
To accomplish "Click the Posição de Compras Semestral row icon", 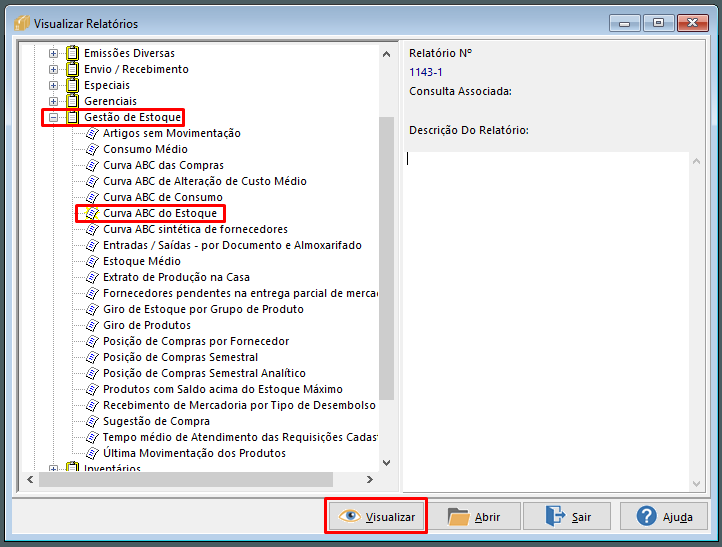I will click(x=93, y=357).
